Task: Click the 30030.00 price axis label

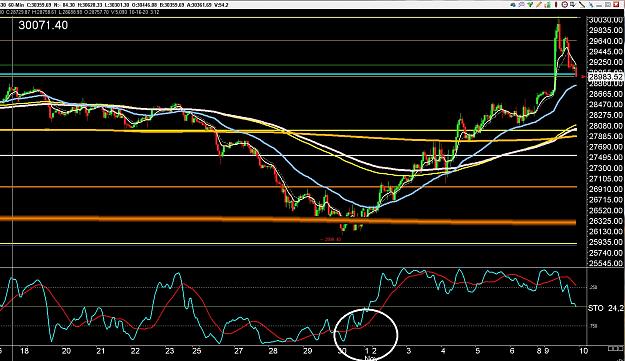Action: [x=605, y=20]
